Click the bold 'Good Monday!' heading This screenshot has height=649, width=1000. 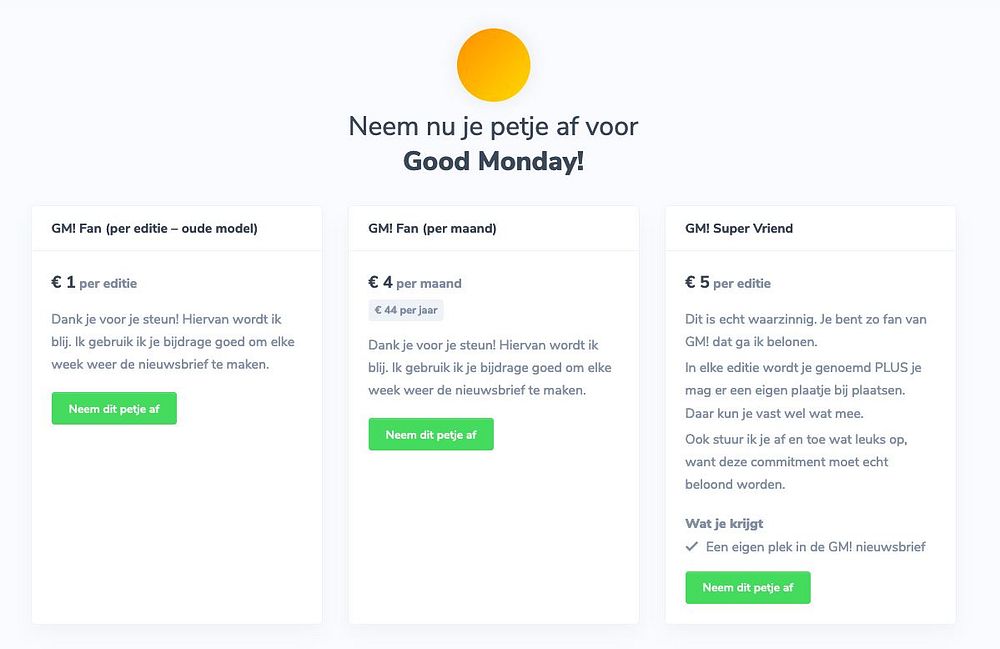tap(493, 161)
